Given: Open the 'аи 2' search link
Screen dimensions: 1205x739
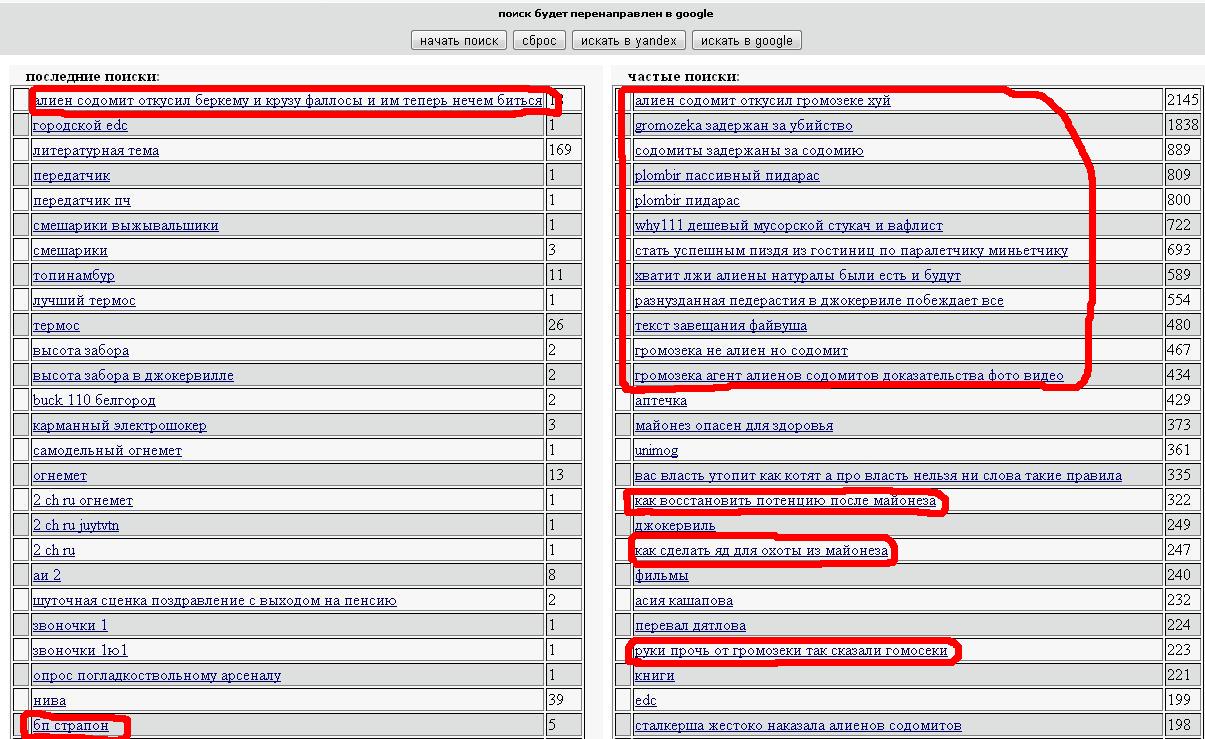Looking at the screenshot, I should click(x=47, y=576).
